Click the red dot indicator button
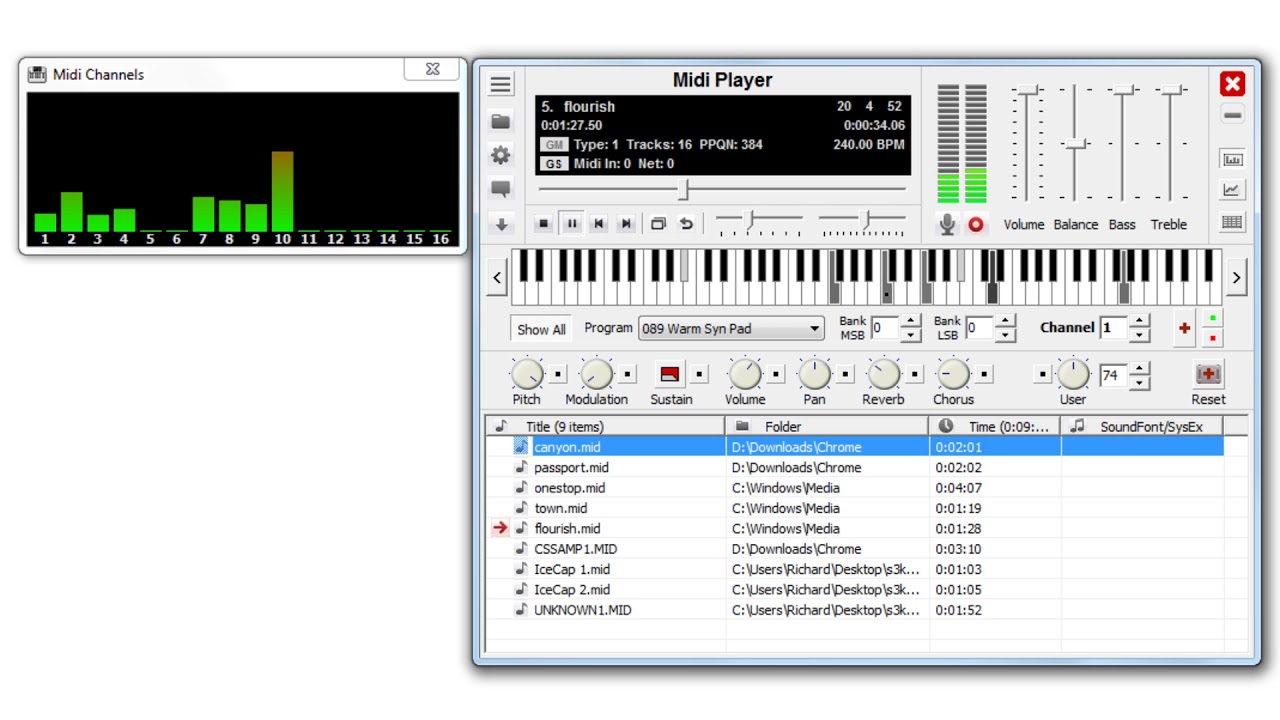 (x=1213, y=338)
